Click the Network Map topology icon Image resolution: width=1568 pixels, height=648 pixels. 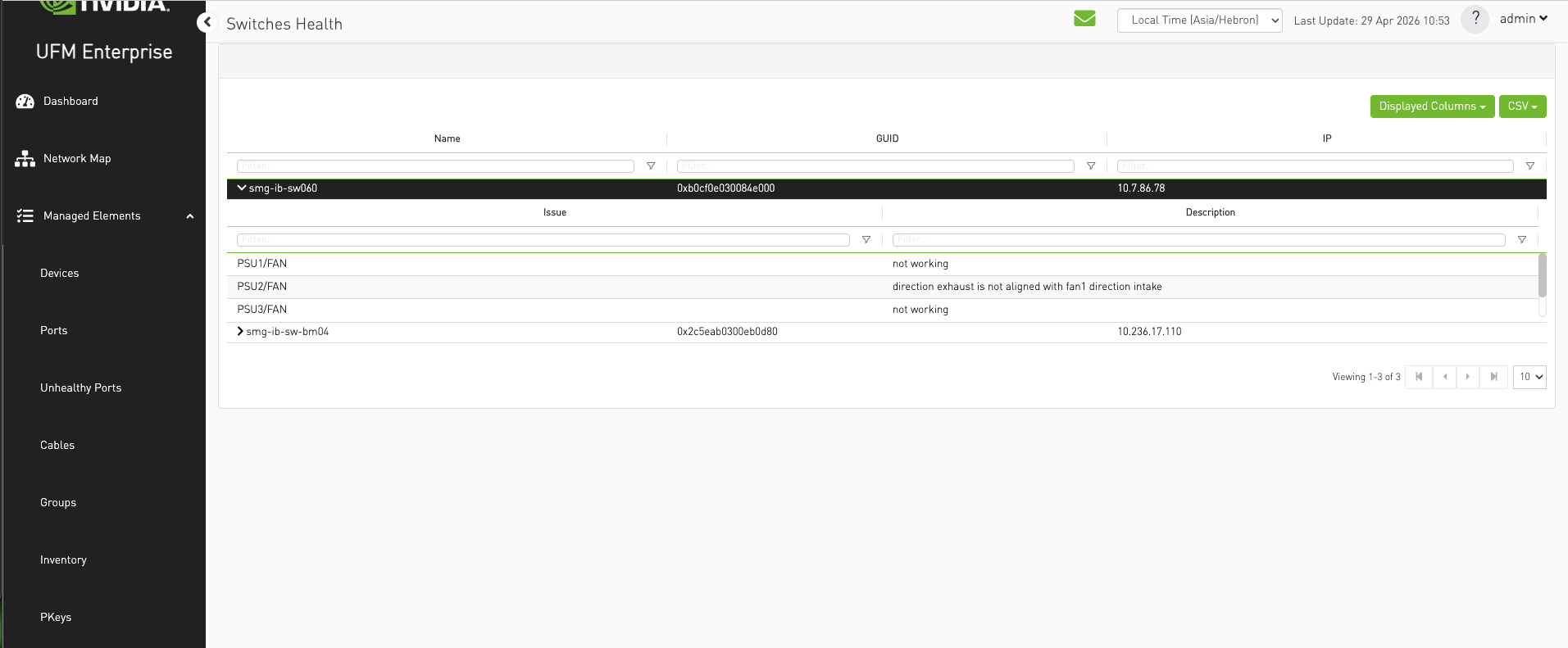point(25,159)
